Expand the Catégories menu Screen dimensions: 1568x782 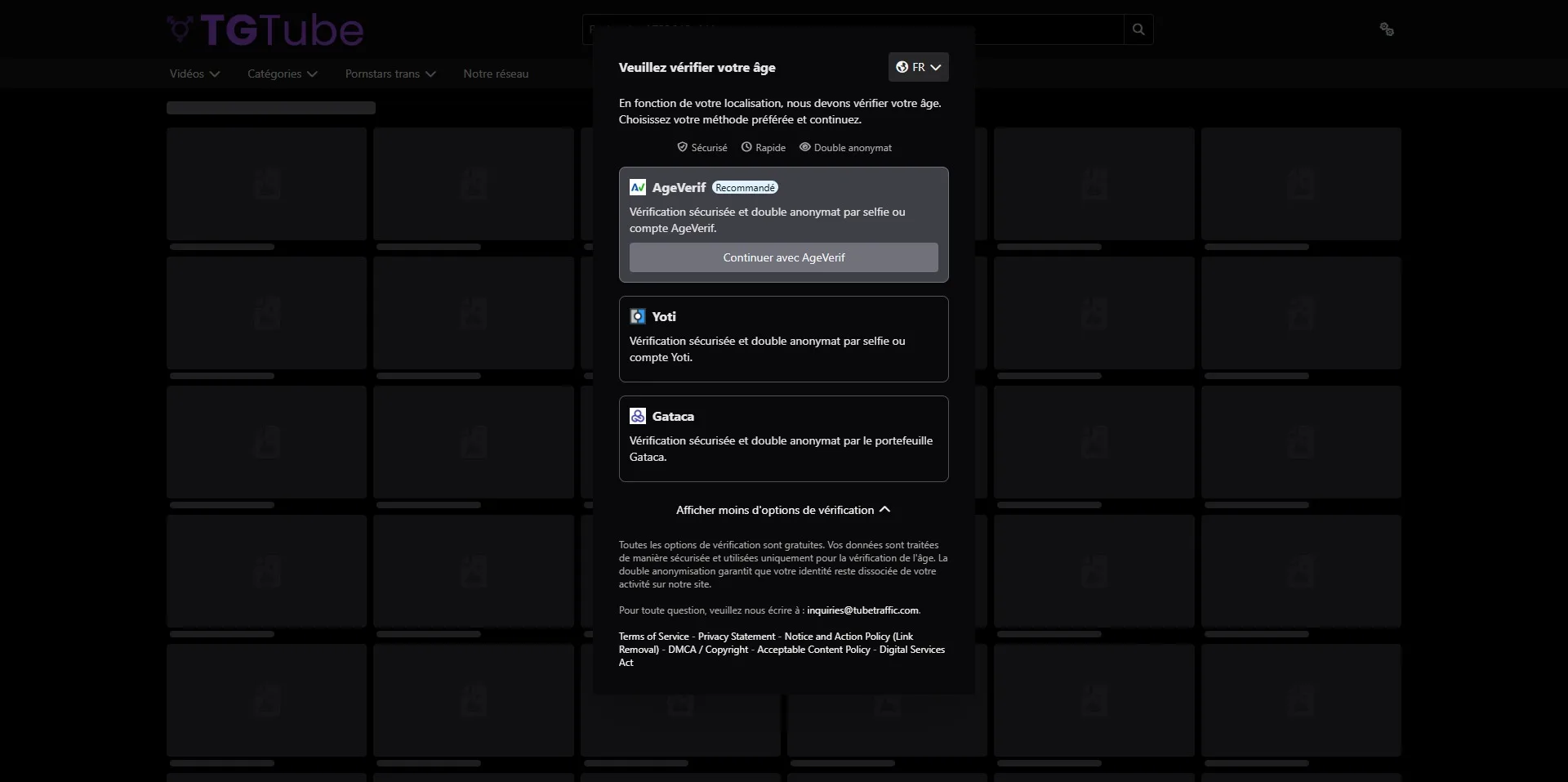click(282, 74)
